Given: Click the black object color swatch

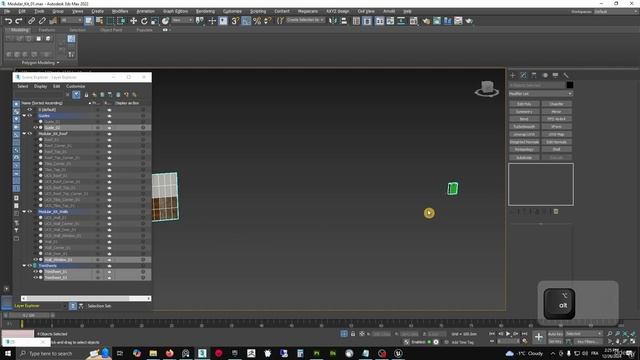Looking at the screenshot, I should 570,85.
